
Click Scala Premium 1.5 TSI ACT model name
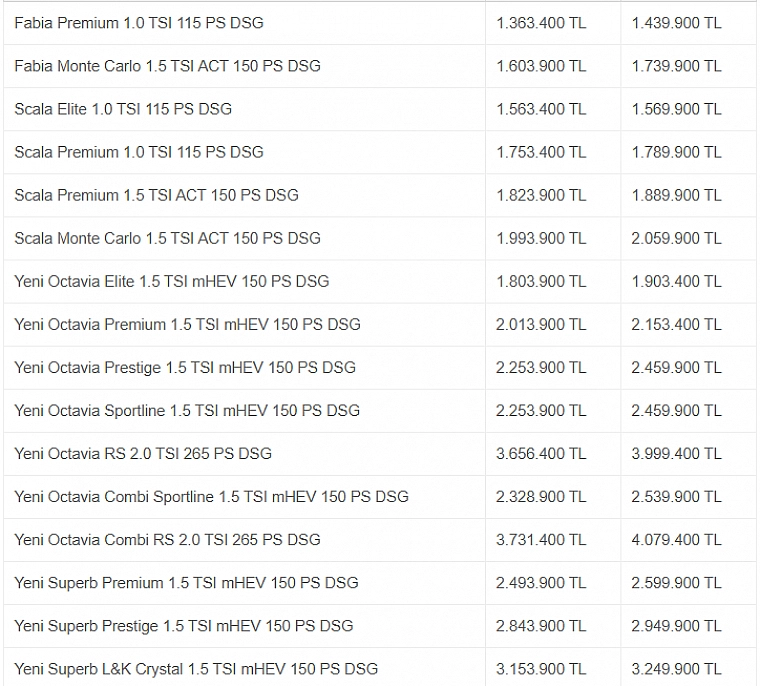coord(156,195)
